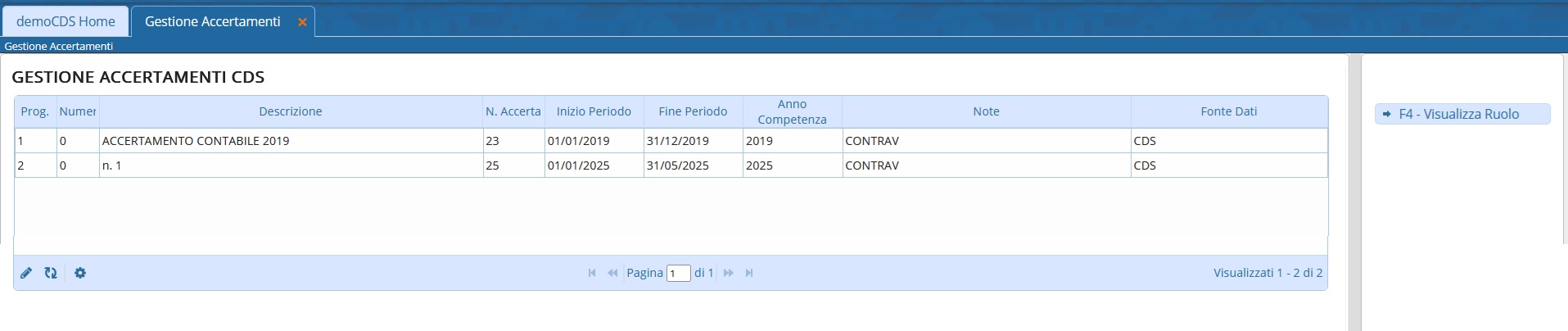Image resolution: width=1568 pixels, height=331 pixels.
Task: Click the Fine Periodo column header
Action: tap(693, 111)
